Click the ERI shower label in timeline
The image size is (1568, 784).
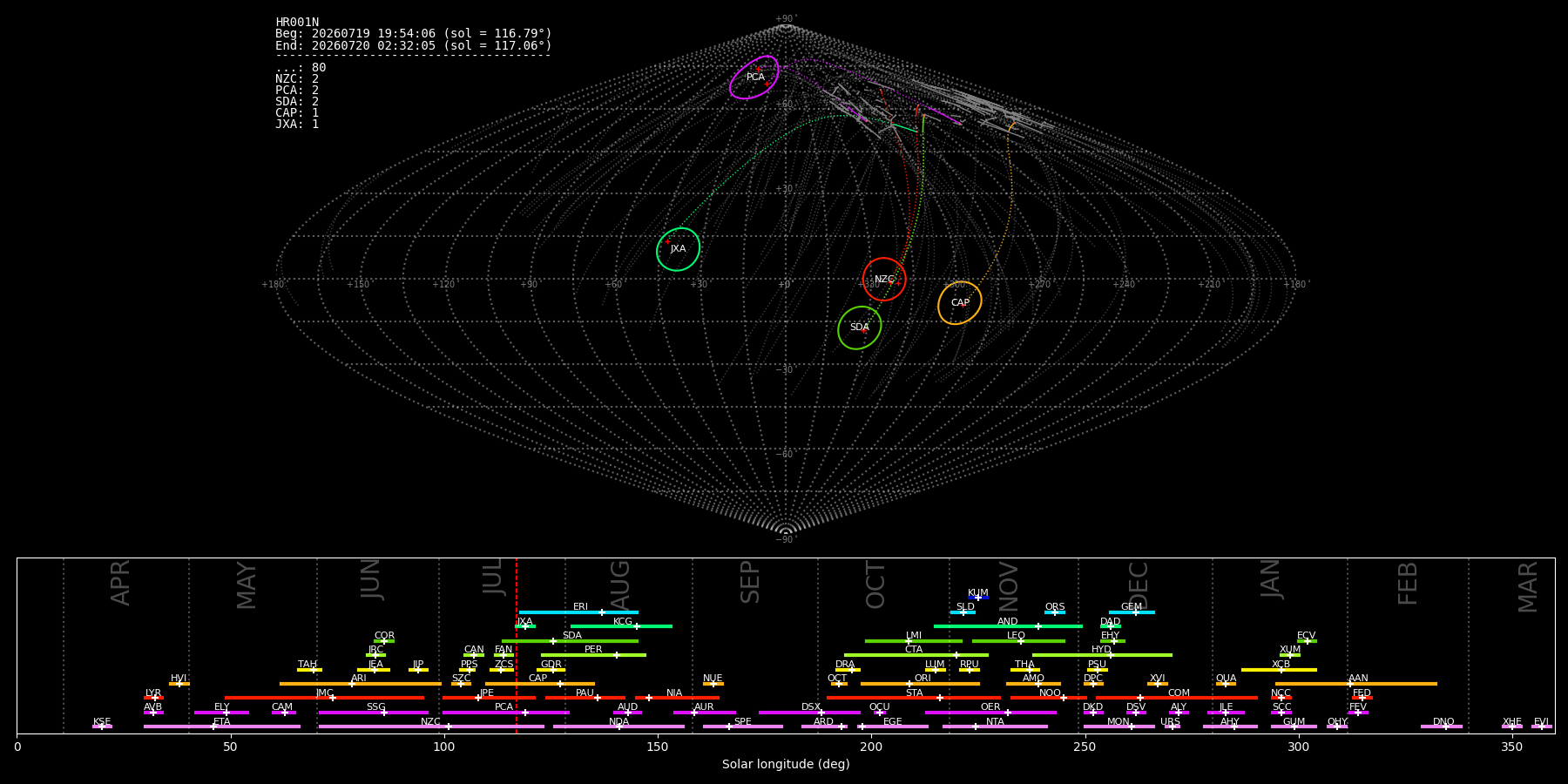(580, 607)
